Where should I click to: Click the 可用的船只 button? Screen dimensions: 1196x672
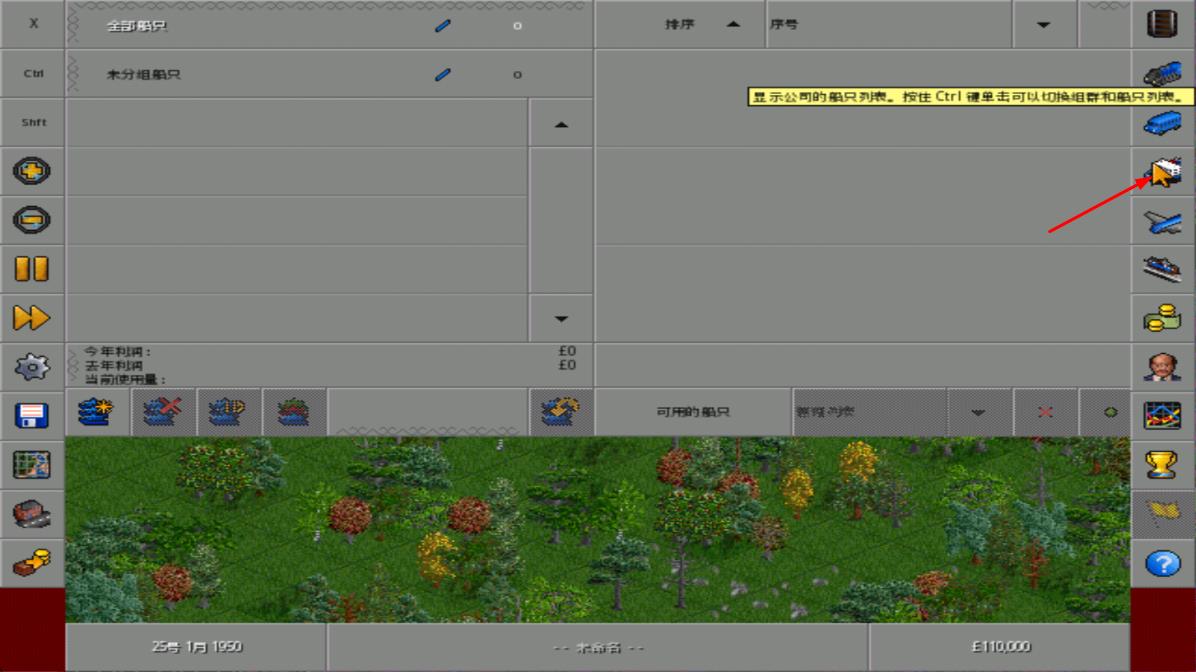point(692,412)
